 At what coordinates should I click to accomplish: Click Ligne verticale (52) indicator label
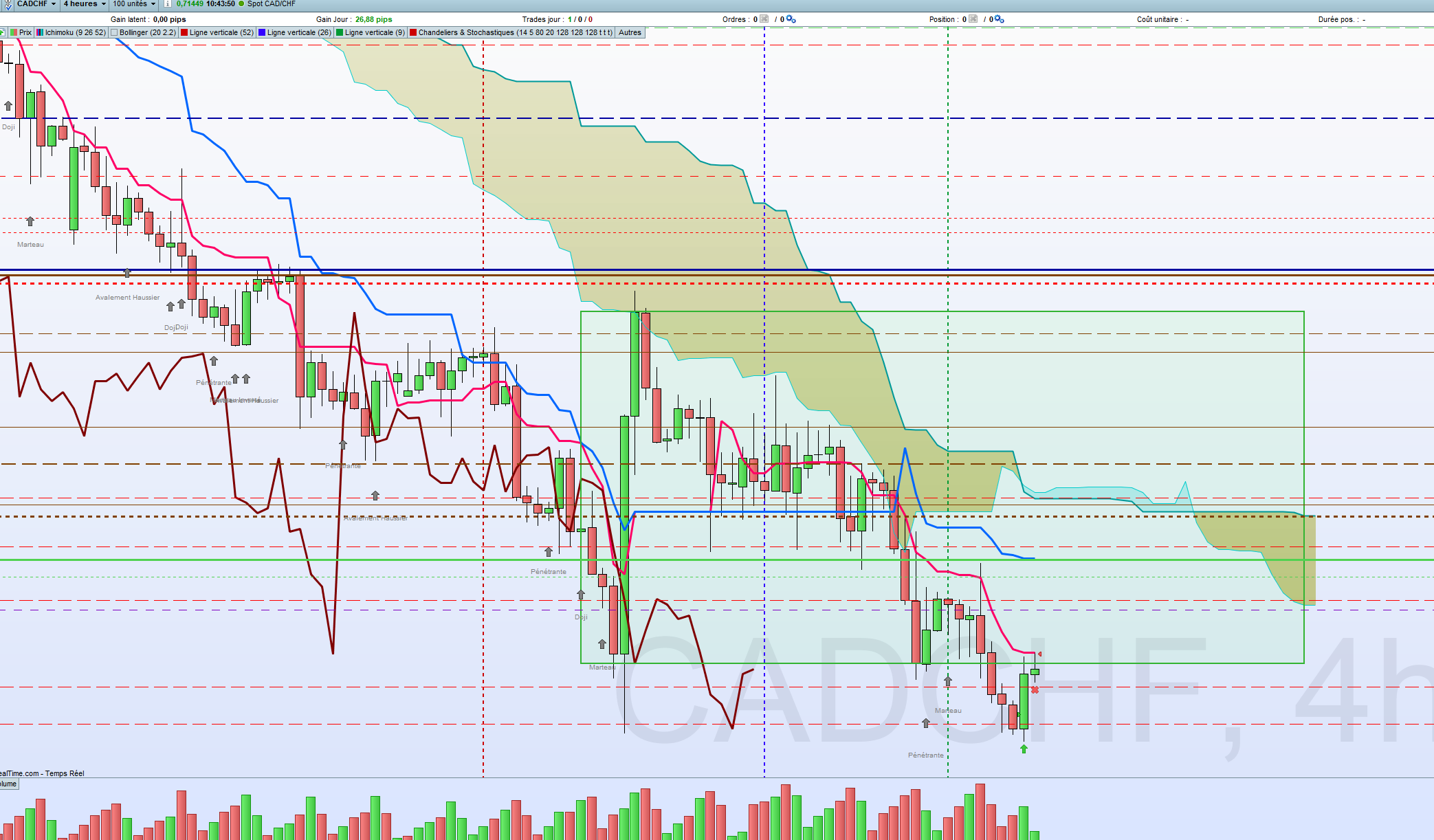(x=221, y=32)
